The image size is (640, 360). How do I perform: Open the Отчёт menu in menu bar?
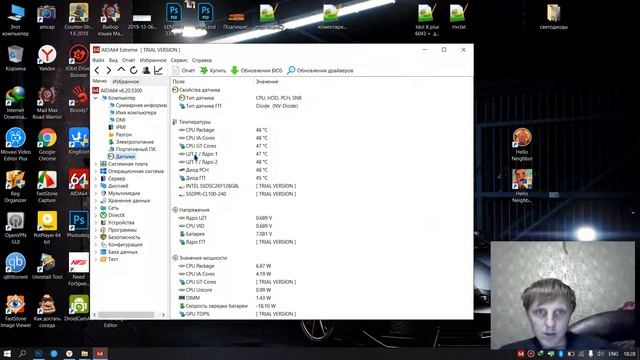(129, 60)
